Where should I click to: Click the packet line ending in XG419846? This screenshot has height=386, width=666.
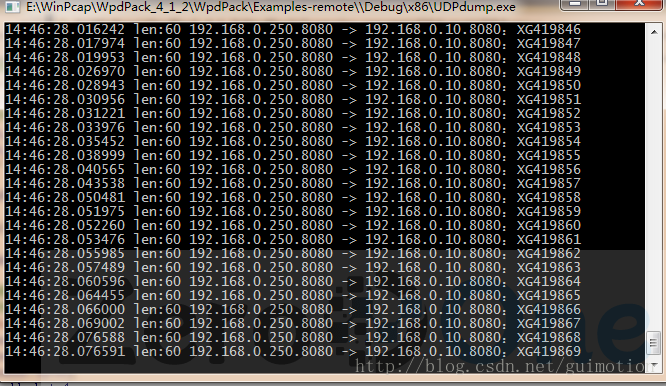(x=293, y=29)
